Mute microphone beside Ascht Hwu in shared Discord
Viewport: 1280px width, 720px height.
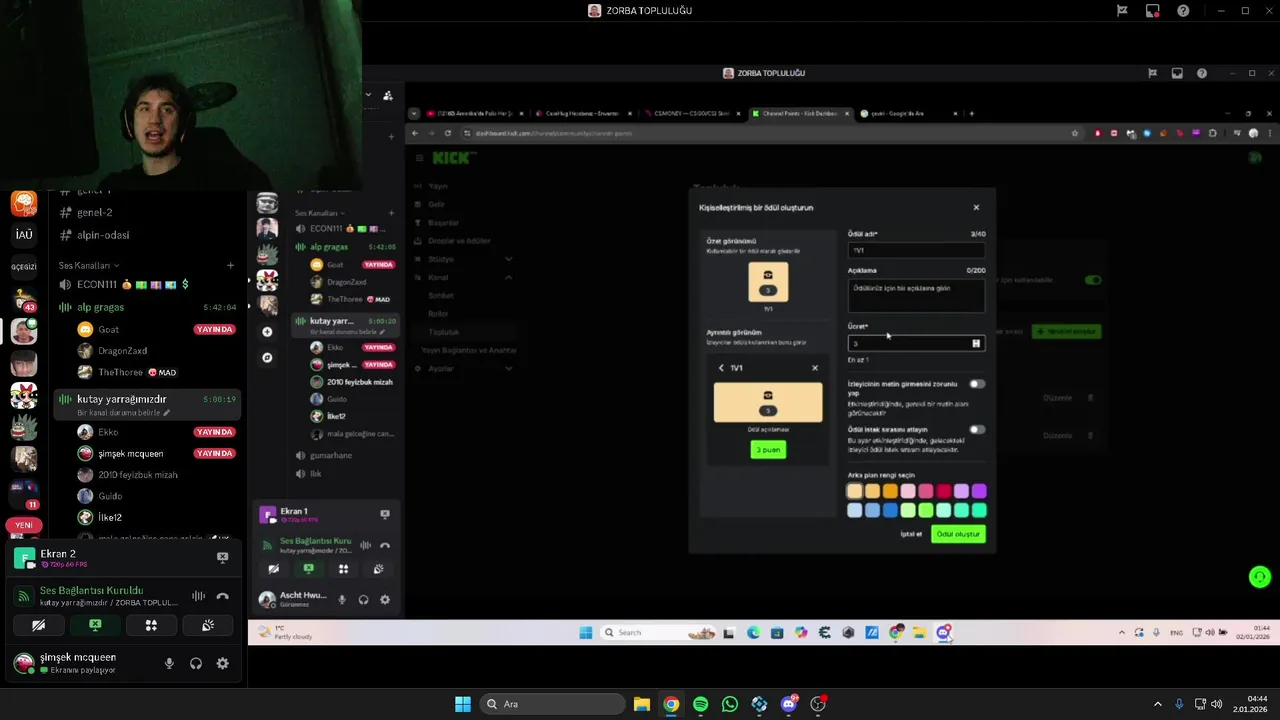tap(342, 600)
